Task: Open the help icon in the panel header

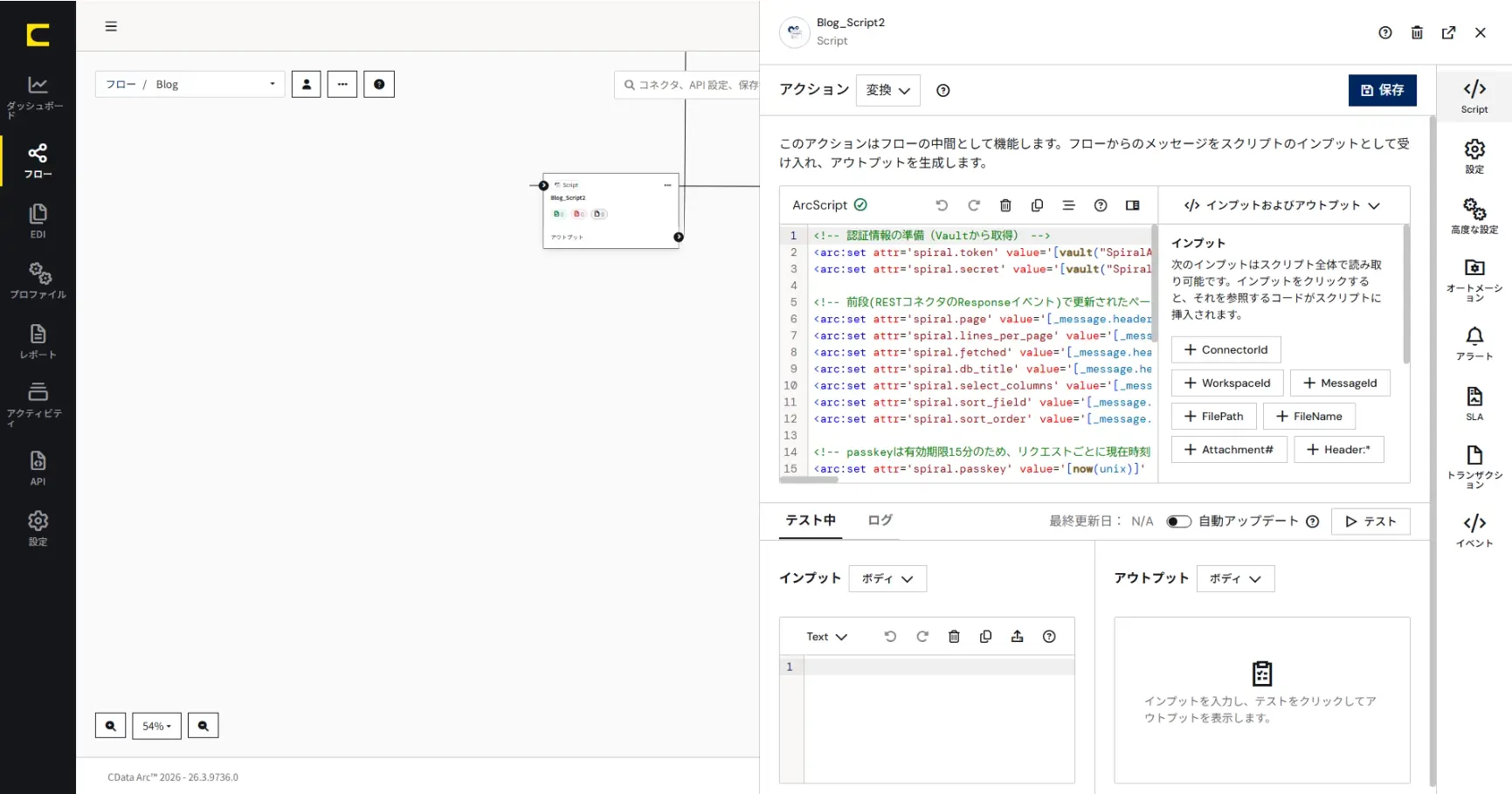Action: (1385, 32)
